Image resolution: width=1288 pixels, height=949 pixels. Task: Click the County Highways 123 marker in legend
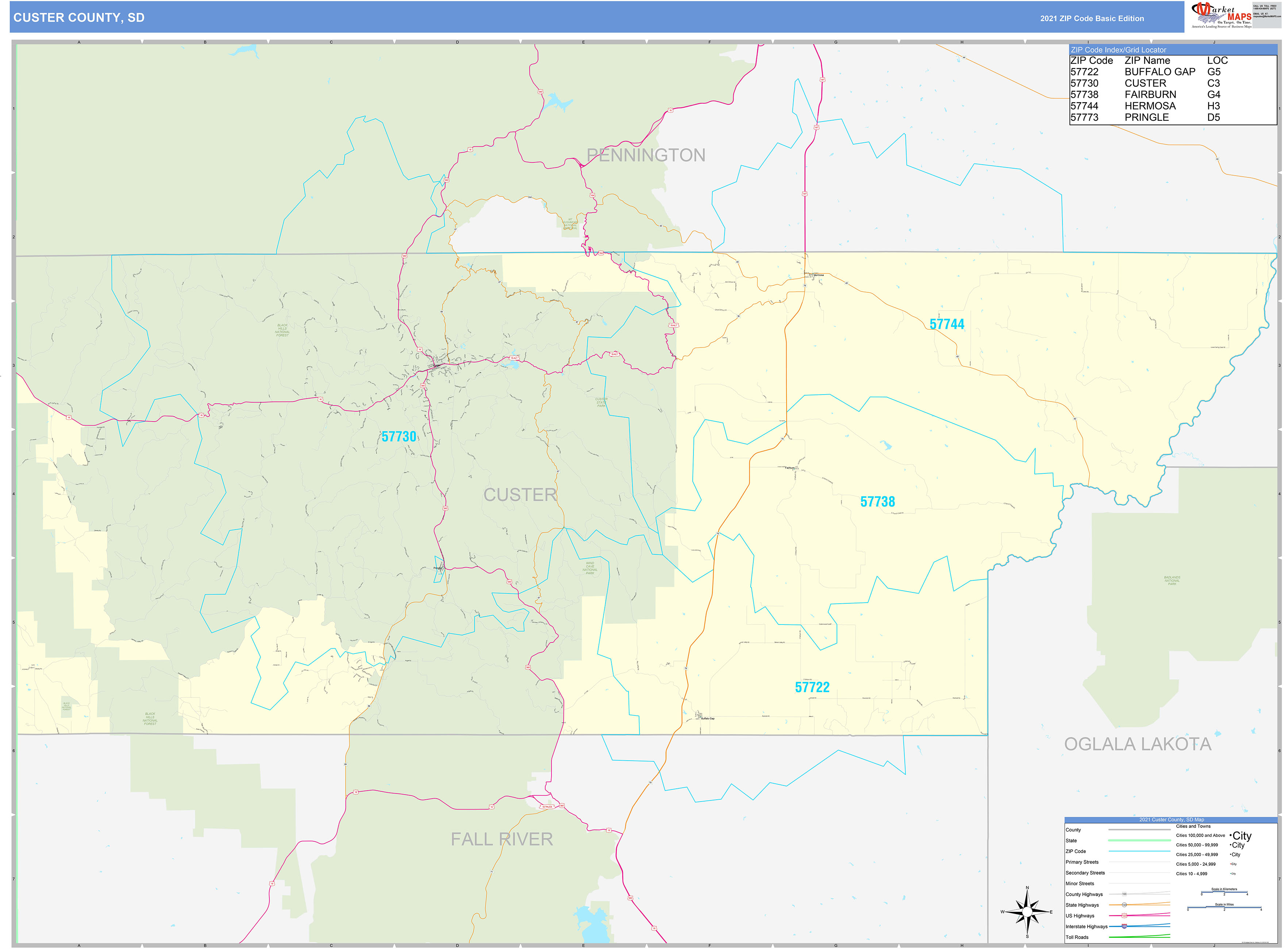point(1125,894)
